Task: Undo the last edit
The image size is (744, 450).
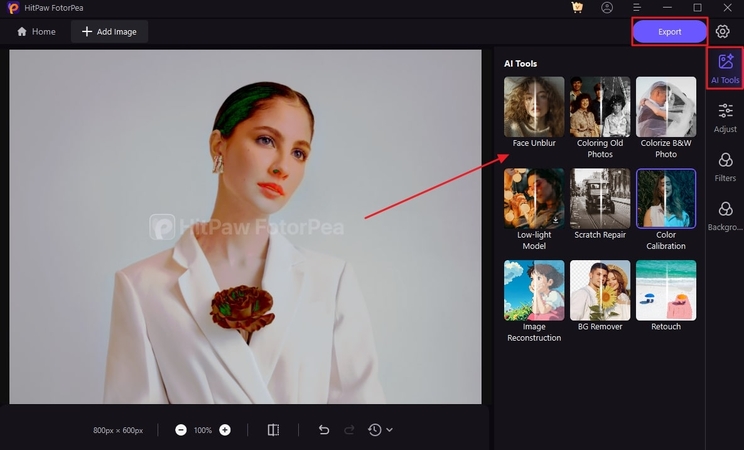Action: click(x=324, y=430)
